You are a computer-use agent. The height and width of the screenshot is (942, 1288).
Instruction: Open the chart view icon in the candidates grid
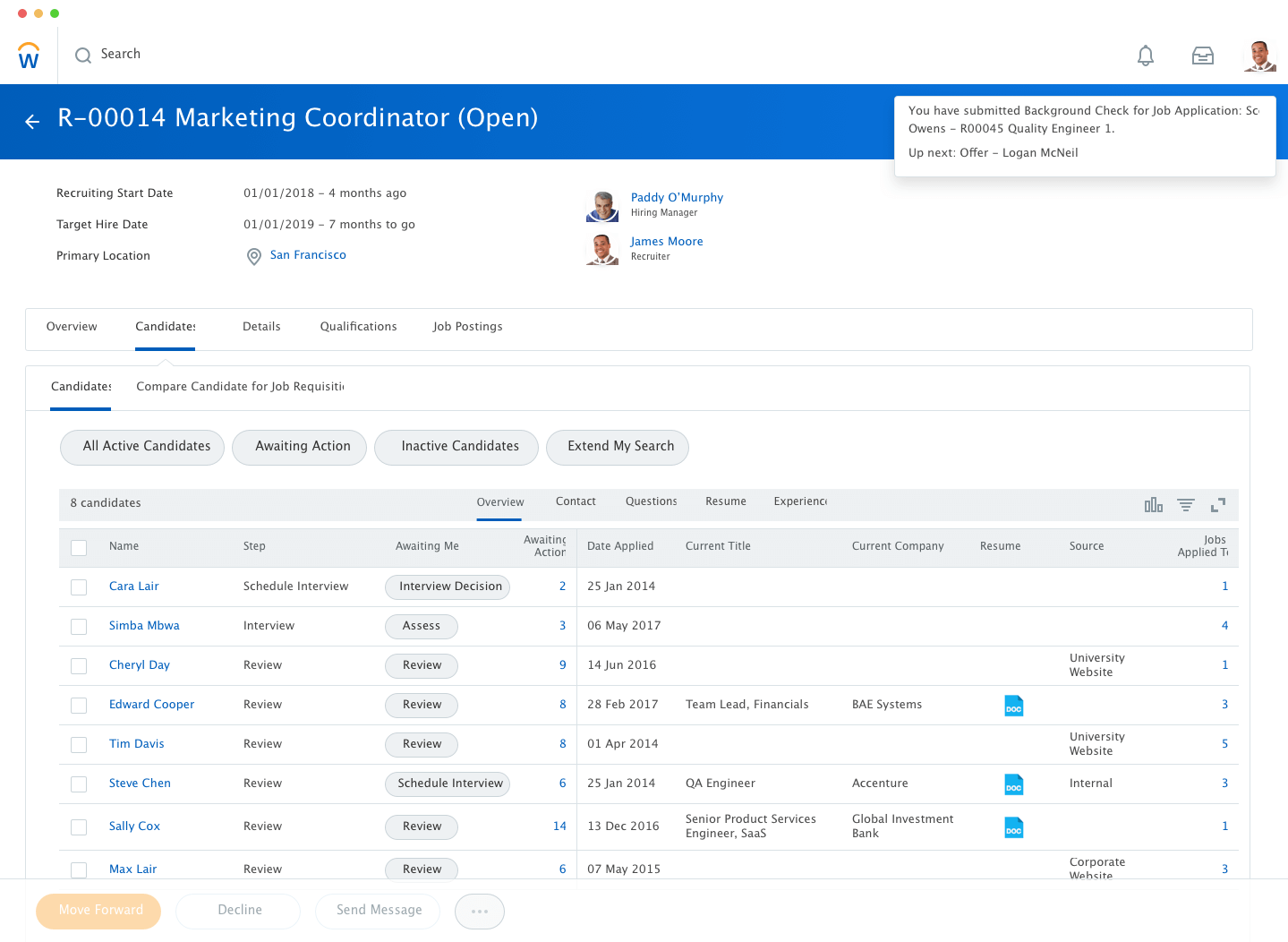1154,505
